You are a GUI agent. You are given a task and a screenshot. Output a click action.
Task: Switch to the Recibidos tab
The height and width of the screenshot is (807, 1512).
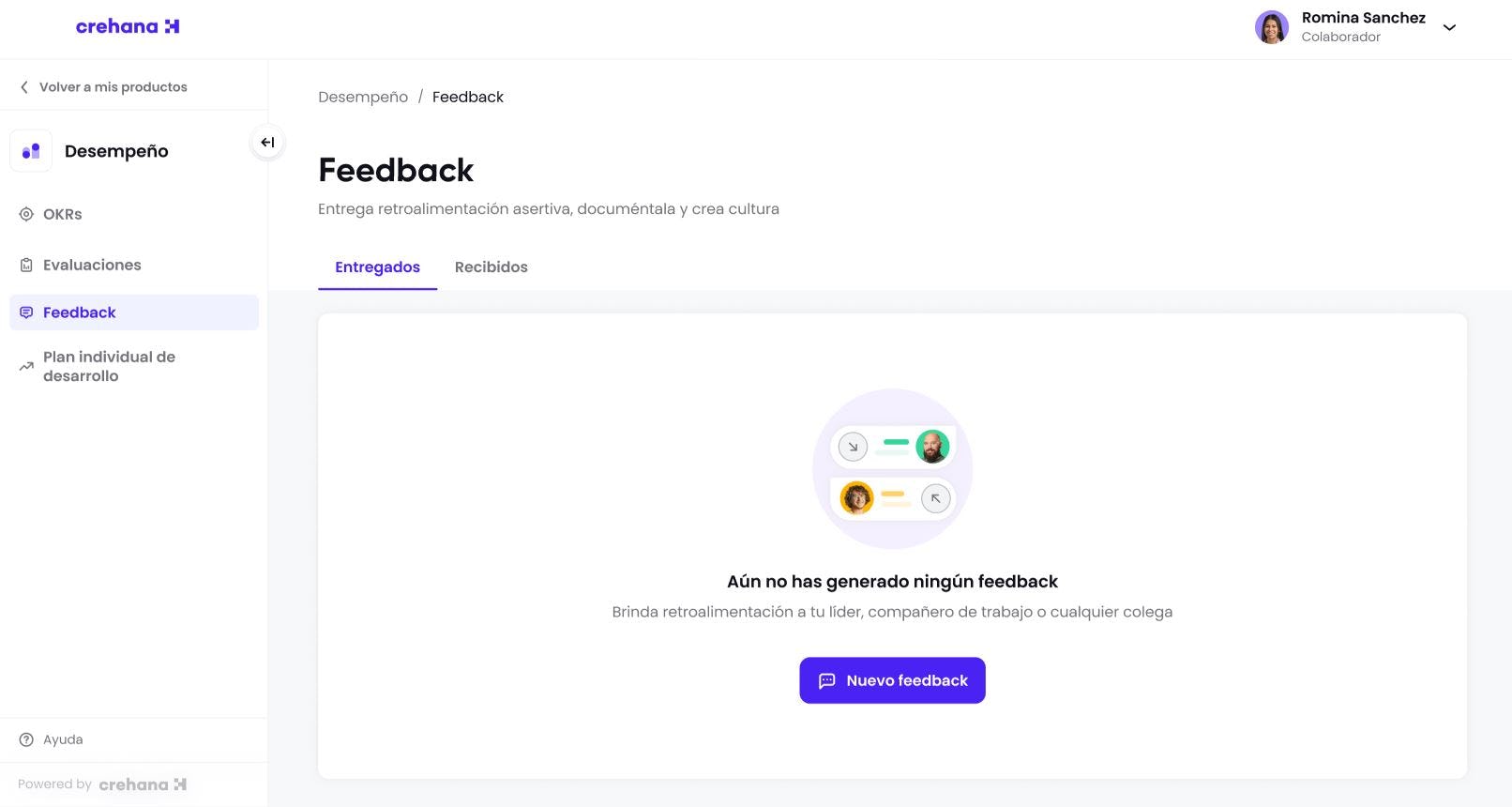(x=491, y=267)
